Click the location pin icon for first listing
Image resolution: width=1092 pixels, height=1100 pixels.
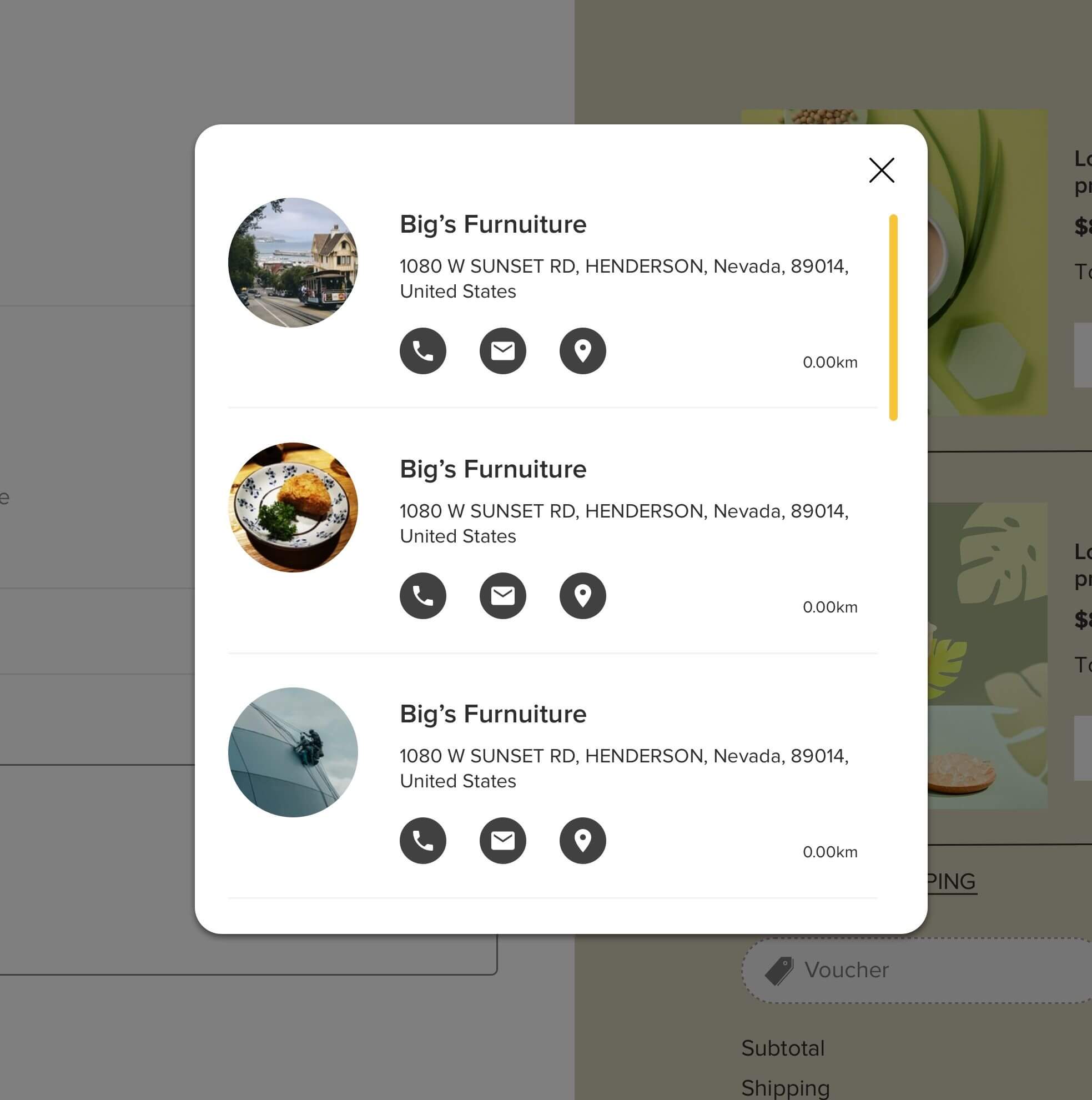pos(581,350)
